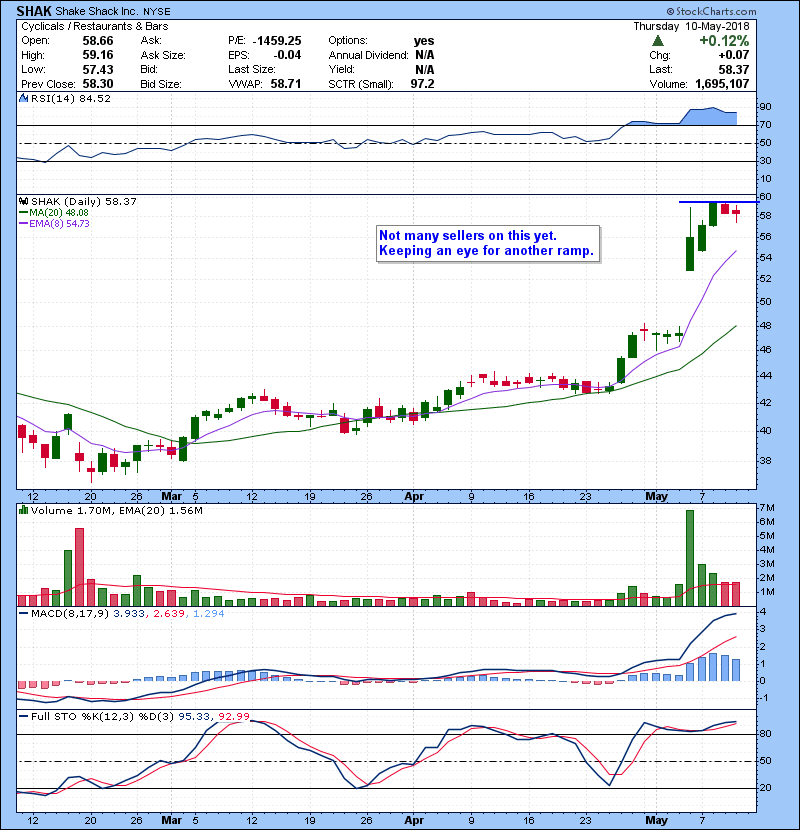Click the large red February volume bar

(79, 567)
